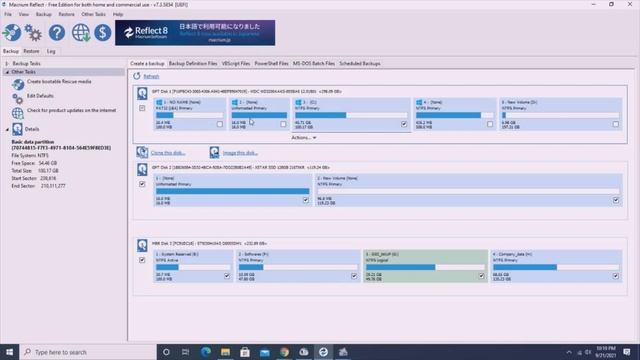Toggle MBR Disk 3 whole-disk checkbox
Viewport: 640px width, 360px height.
coord(142,260)
